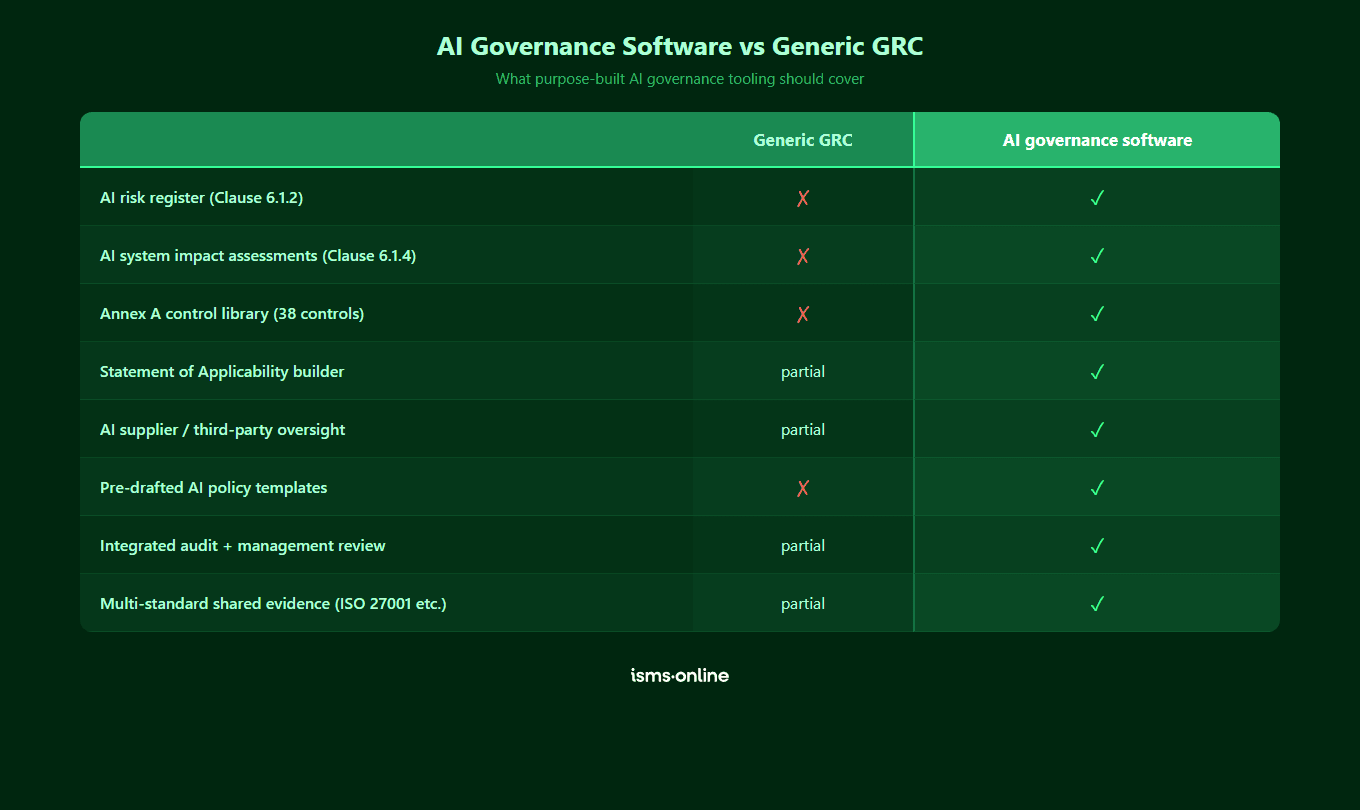
Task: Click the green checkmark for AI risk register
Action: (1097, 198)
